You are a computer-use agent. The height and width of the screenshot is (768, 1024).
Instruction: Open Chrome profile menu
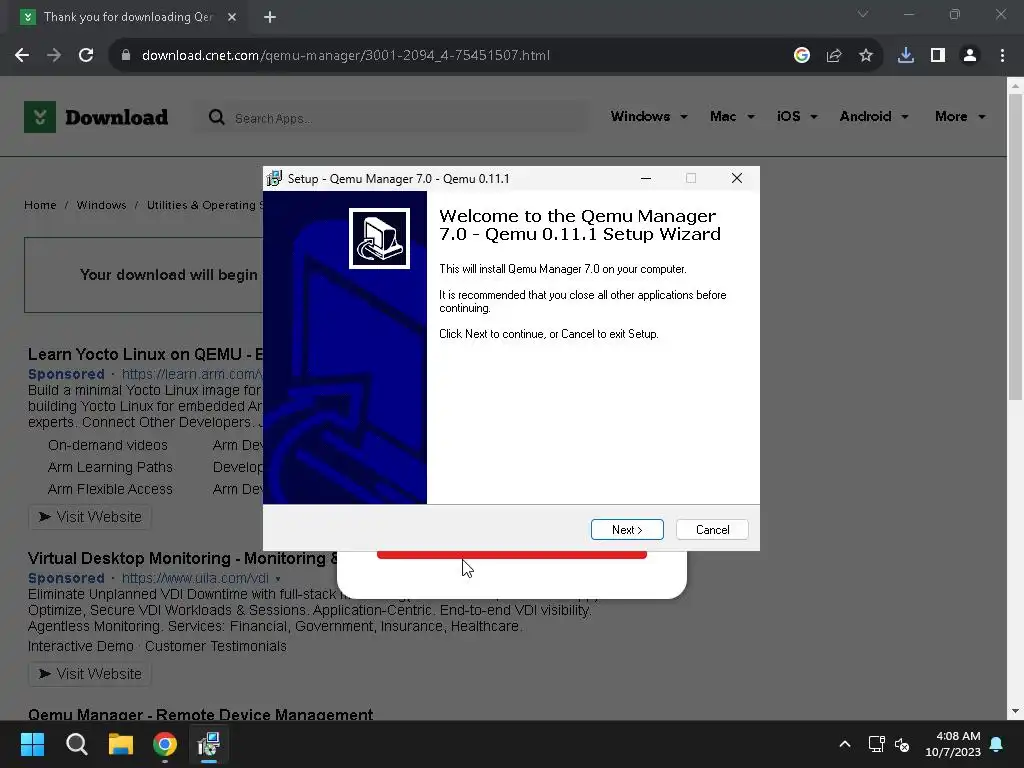(970, 56)
